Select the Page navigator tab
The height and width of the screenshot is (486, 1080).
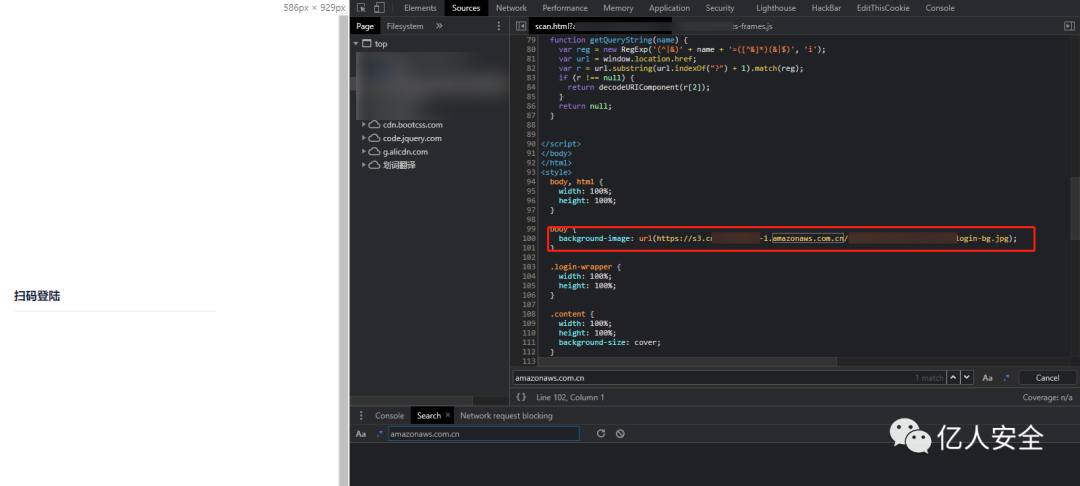pos(365,26)
